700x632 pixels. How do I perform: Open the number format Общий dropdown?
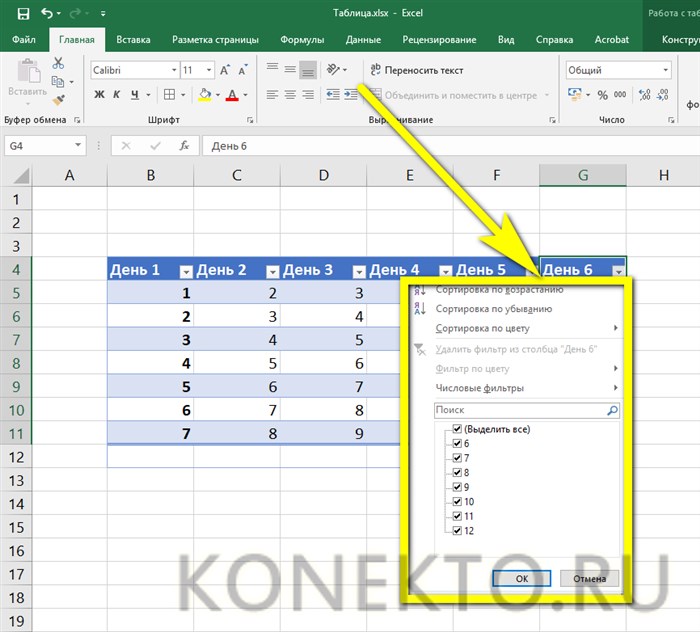coord(665,70)
